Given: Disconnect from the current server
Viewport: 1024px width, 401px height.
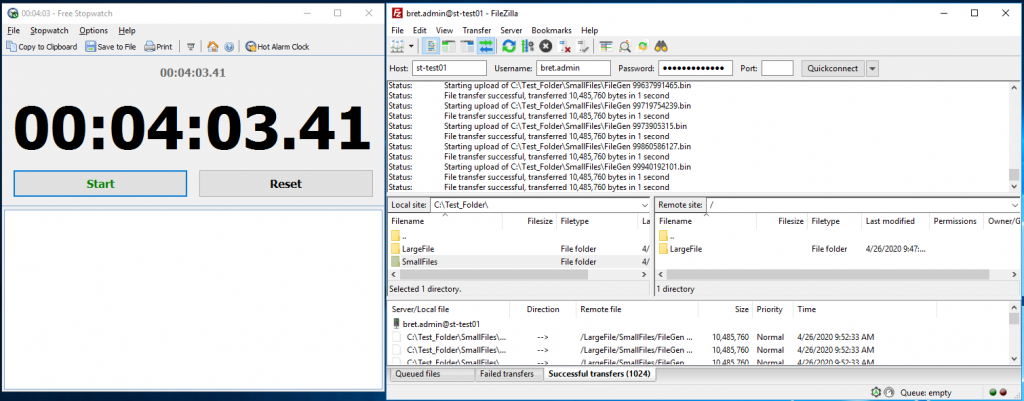Looking at the screenshot, I should [x=565, y=46].
